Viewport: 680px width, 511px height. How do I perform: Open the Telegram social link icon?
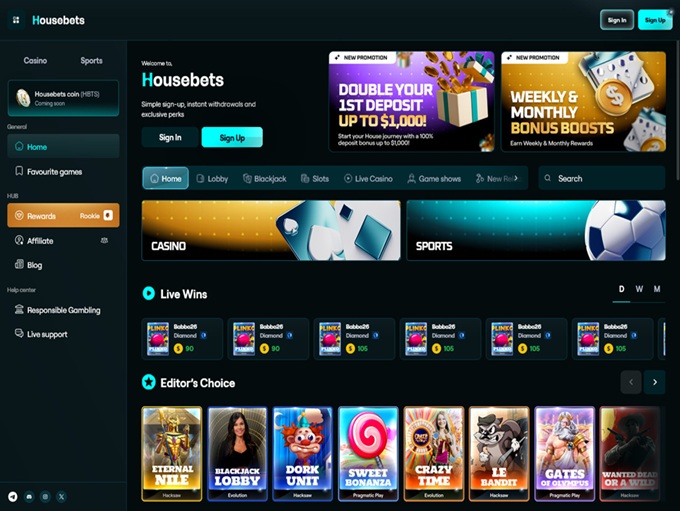[13, 496]
